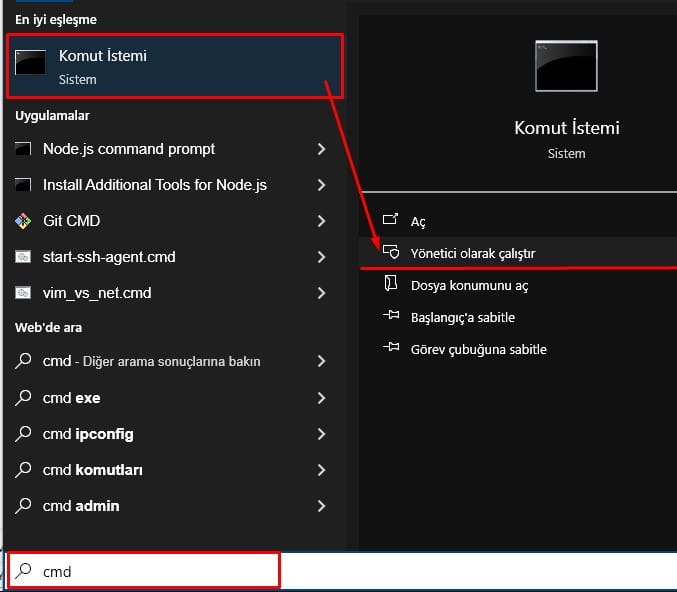This screenshot has width=677, height=592.
Task: Select Başlangıç'a sabitle option
Action: 463,317
